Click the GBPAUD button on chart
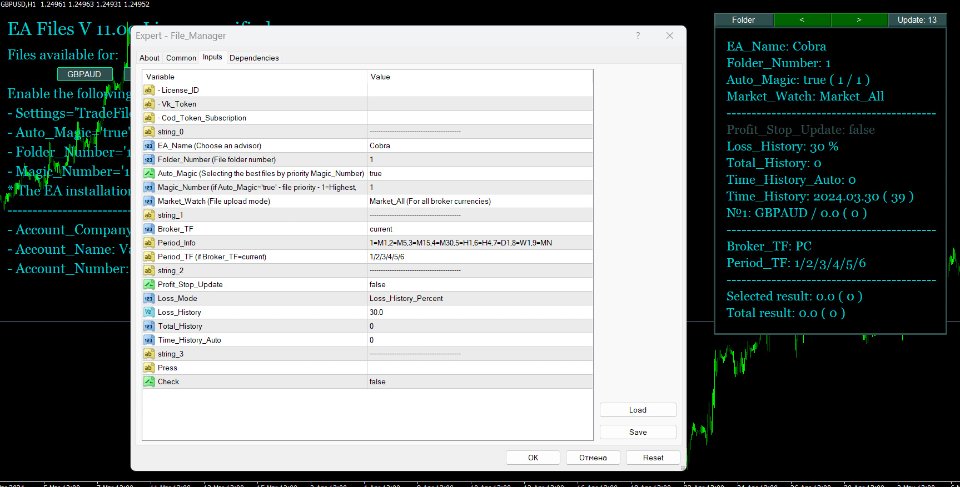The image size is (960, 487). [x=84, y=74]
